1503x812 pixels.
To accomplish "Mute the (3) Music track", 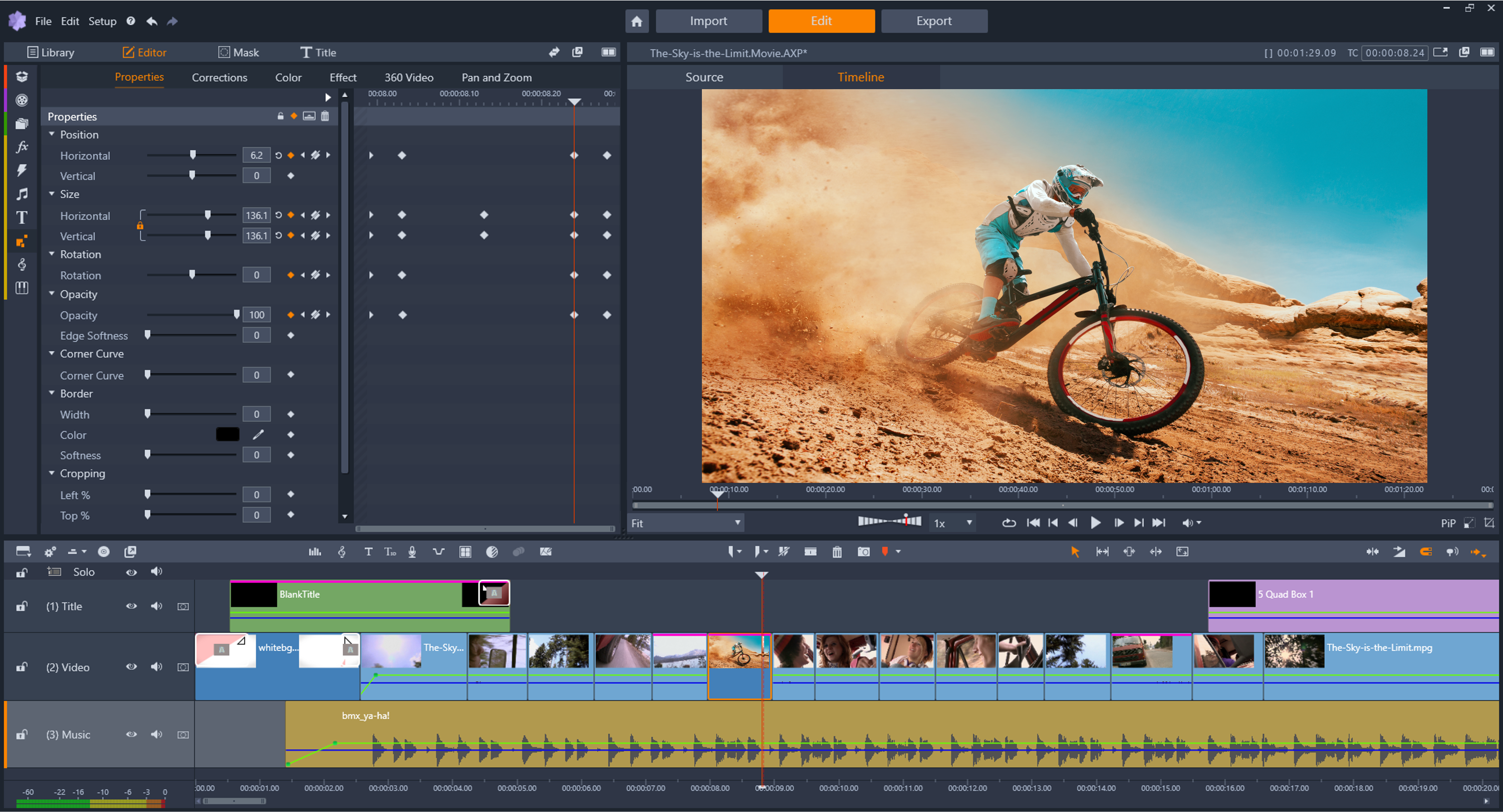I will 156,734.
